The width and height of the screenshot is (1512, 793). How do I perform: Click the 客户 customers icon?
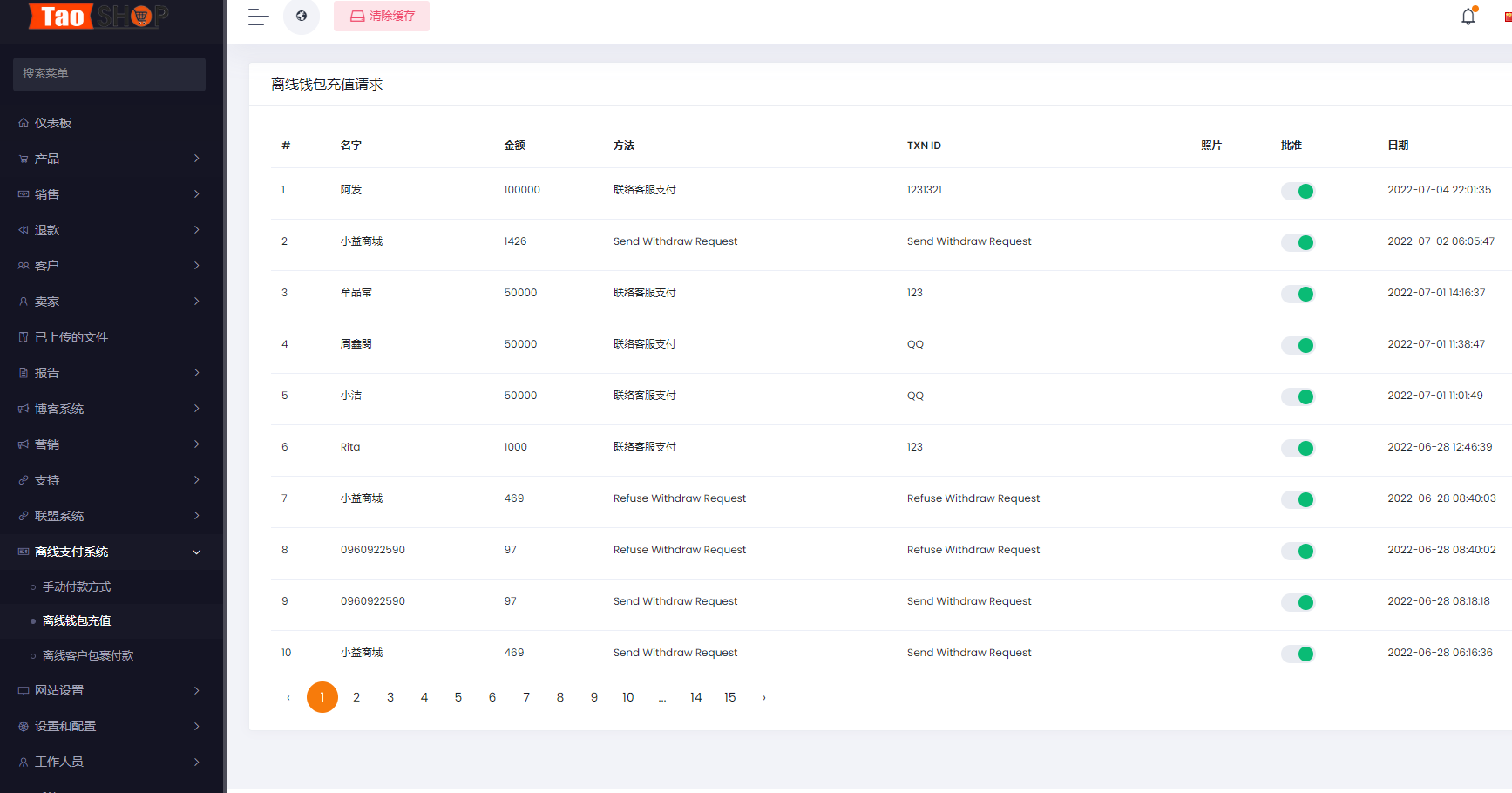pyautogui.click(x=24, y=265)
